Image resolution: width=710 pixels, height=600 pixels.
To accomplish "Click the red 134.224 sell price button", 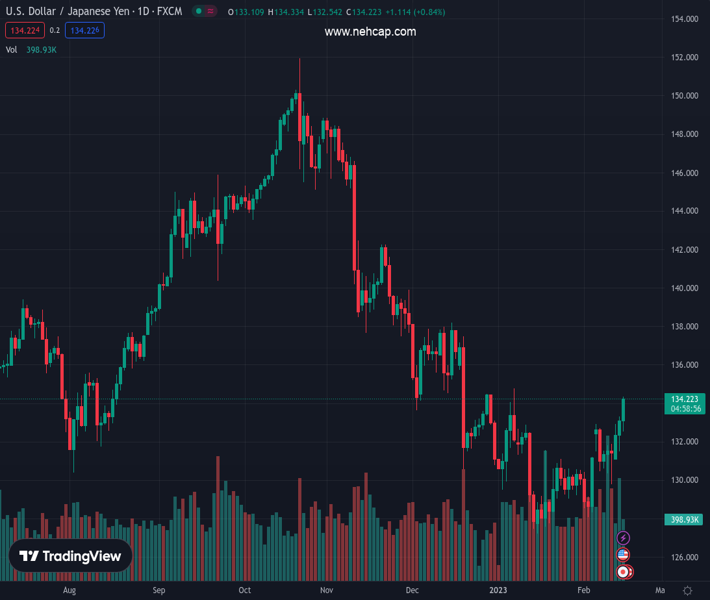I will tap(24, 31).
